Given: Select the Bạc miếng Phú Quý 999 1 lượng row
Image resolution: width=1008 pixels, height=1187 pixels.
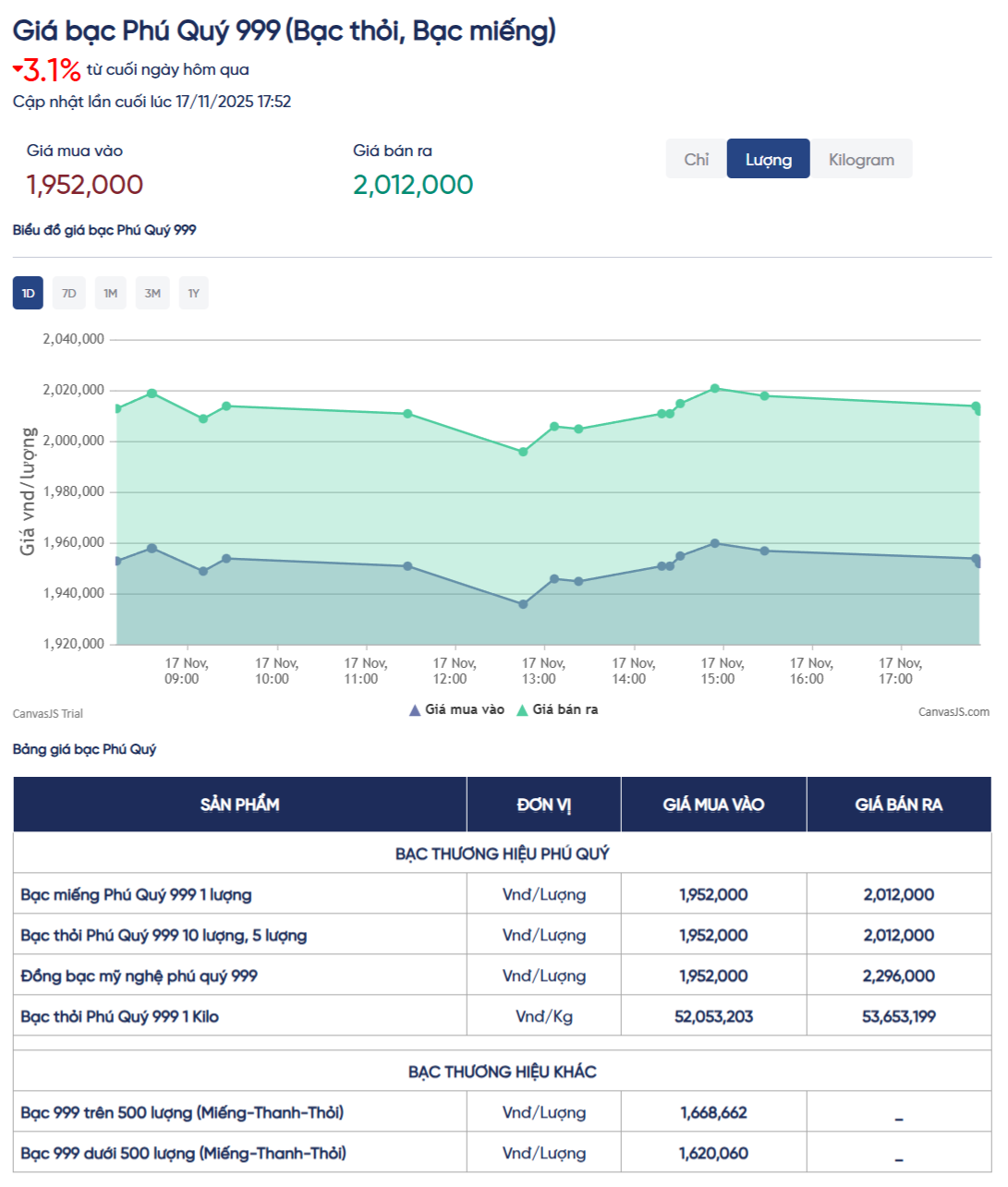Looking at the screenshot, I should (x=136, y=894).
